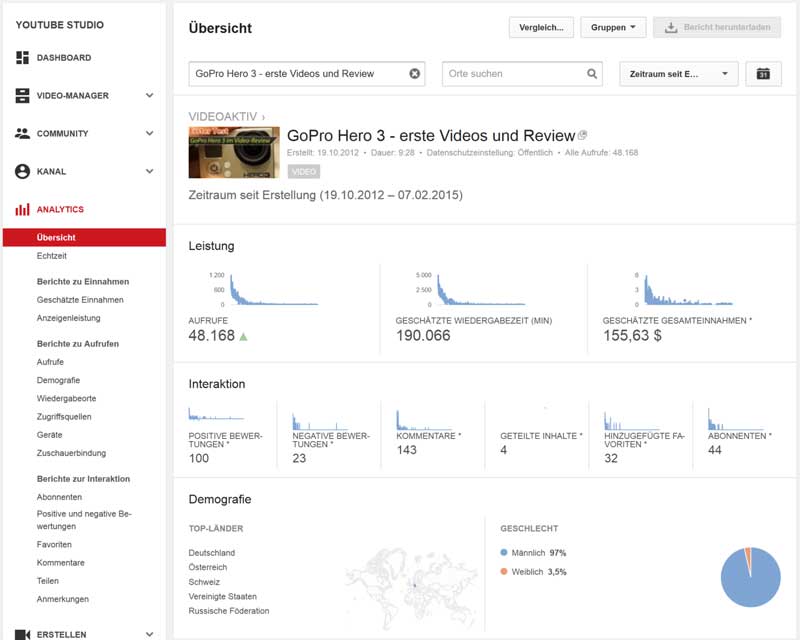Open Wiedergabeorte report
The height and width of the screenshot is (640, 800).
[66, 398]
